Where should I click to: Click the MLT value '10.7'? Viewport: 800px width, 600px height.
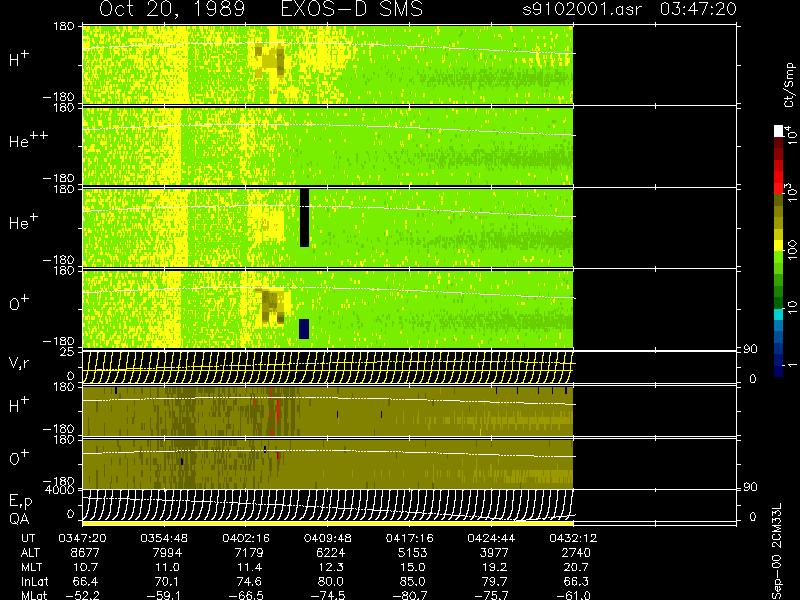click(x=86, y=567)
